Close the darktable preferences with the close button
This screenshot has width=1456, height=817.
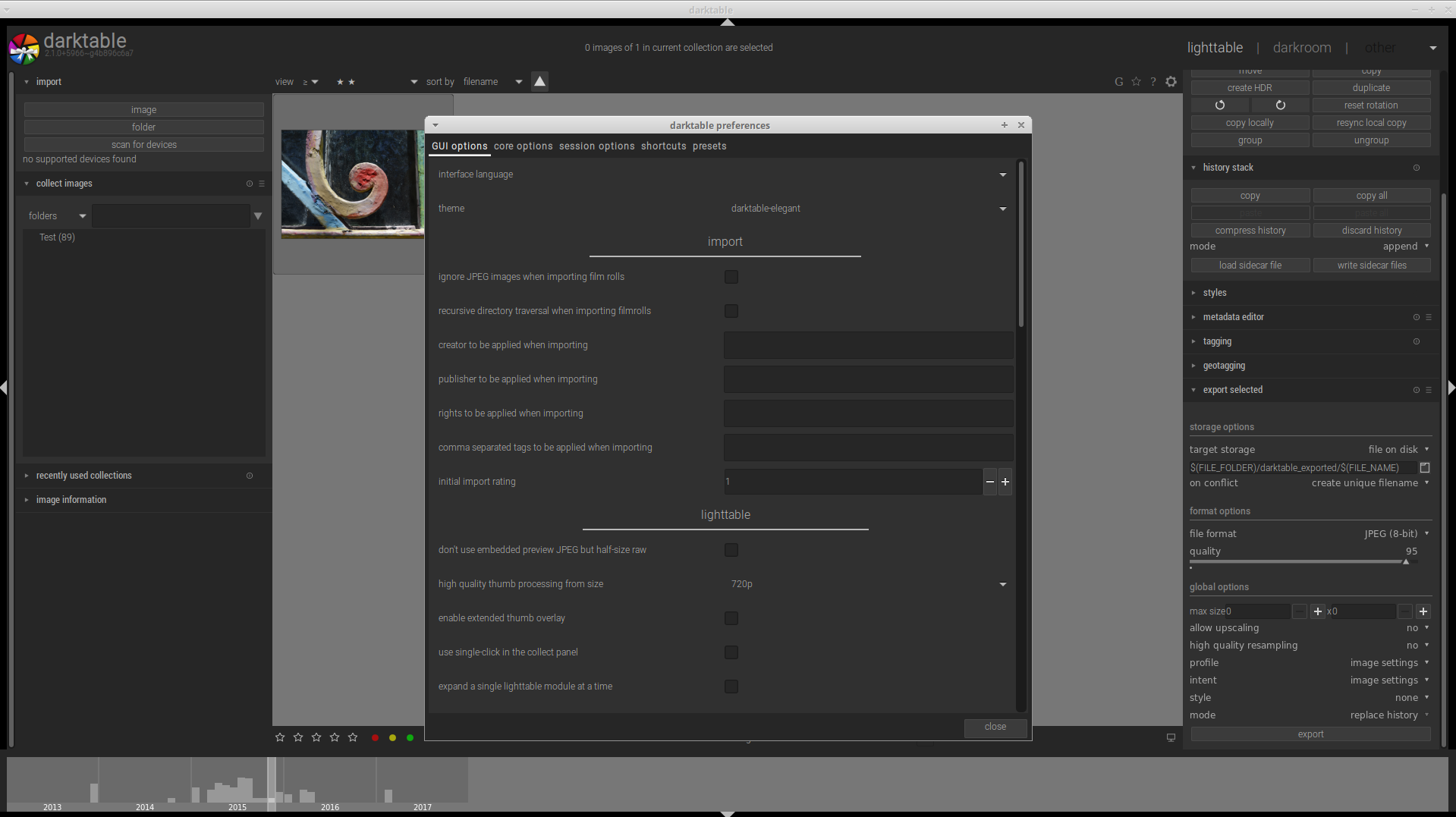(x=995, y=727)
